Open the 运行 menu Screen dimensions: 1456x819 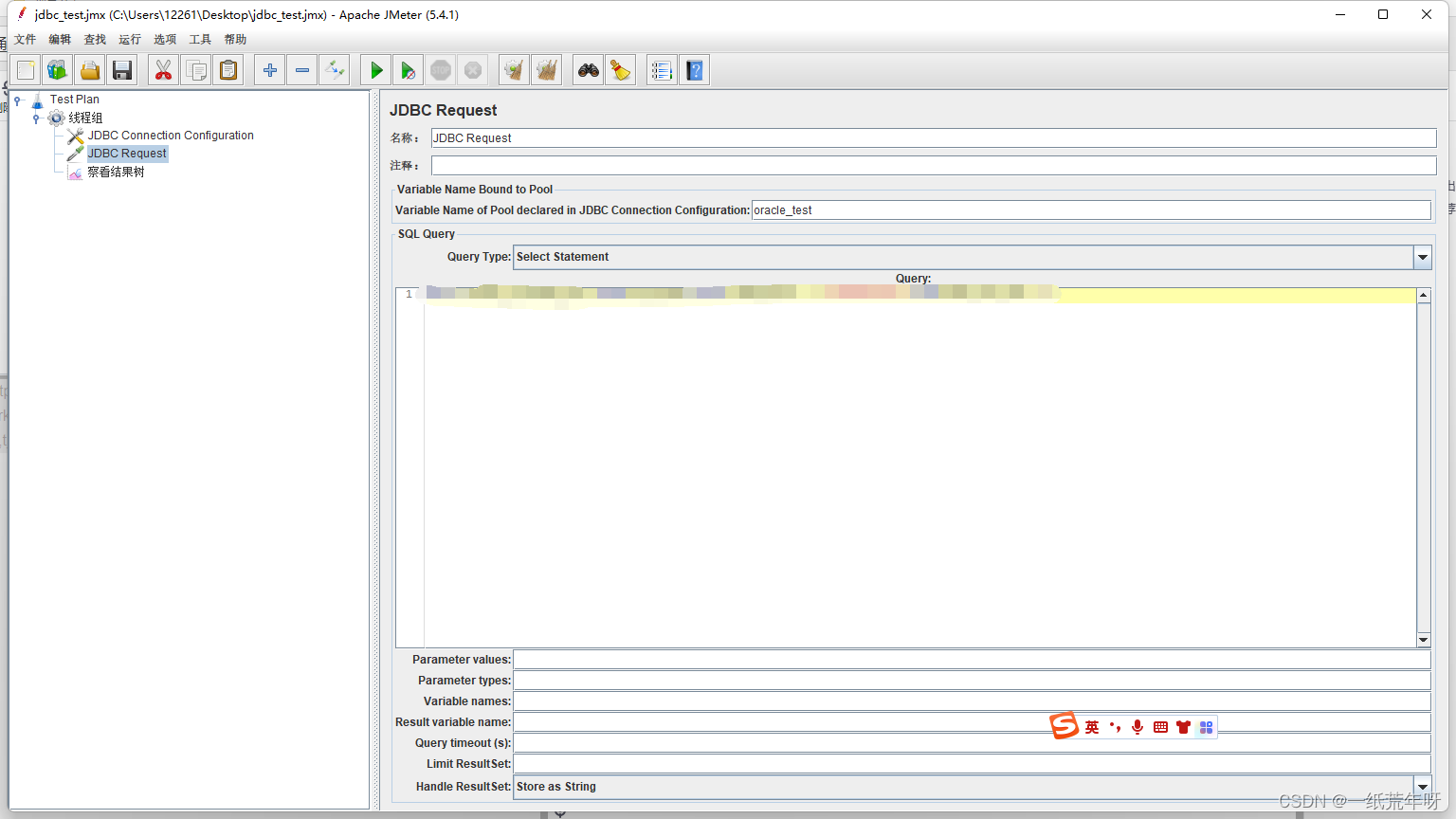130,40
